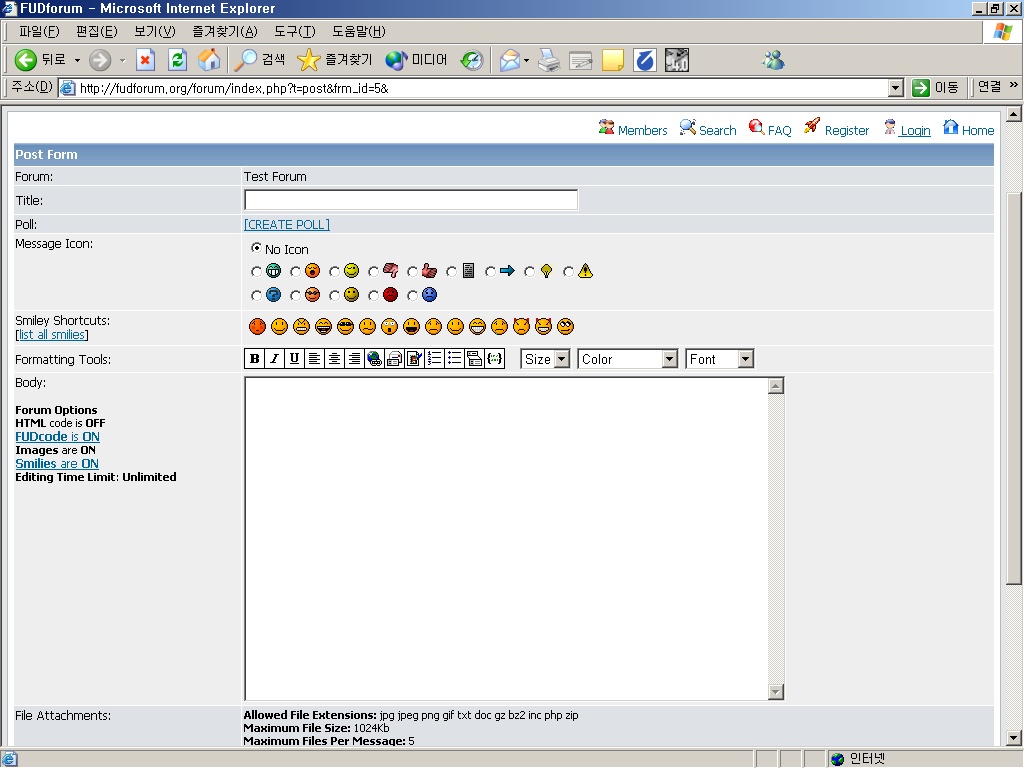Insert the first red blushing smiley shortcut
The width and height of the screenshot is (1024, 768).
257,327
